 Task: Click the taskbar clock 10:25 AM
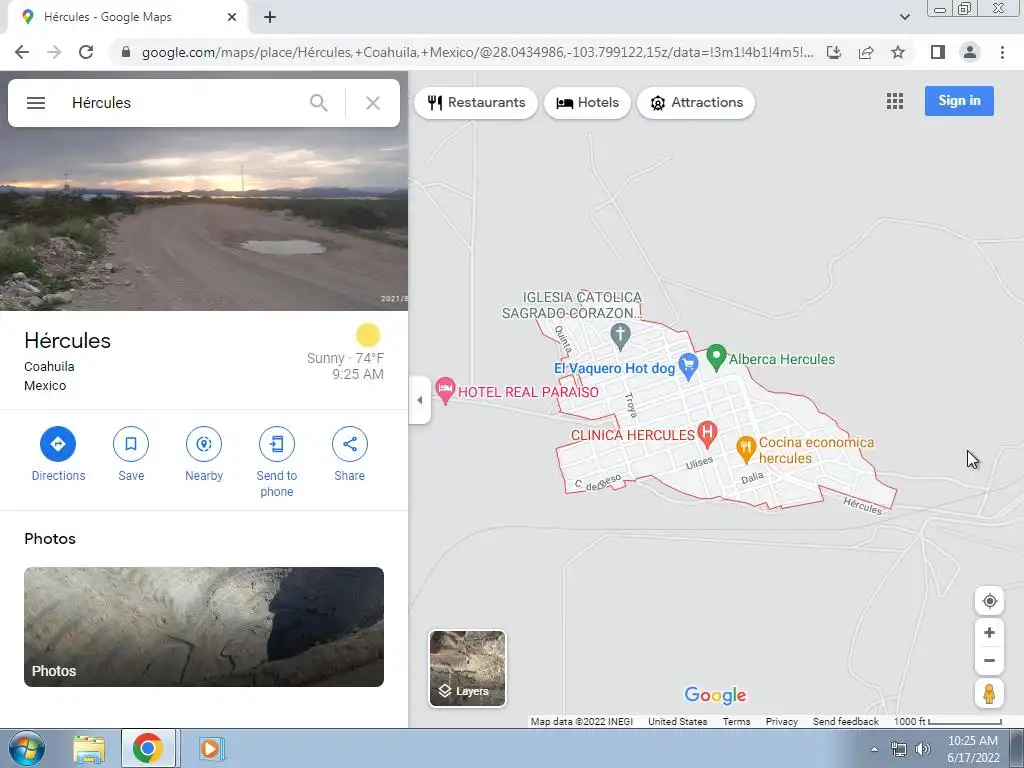972,749
